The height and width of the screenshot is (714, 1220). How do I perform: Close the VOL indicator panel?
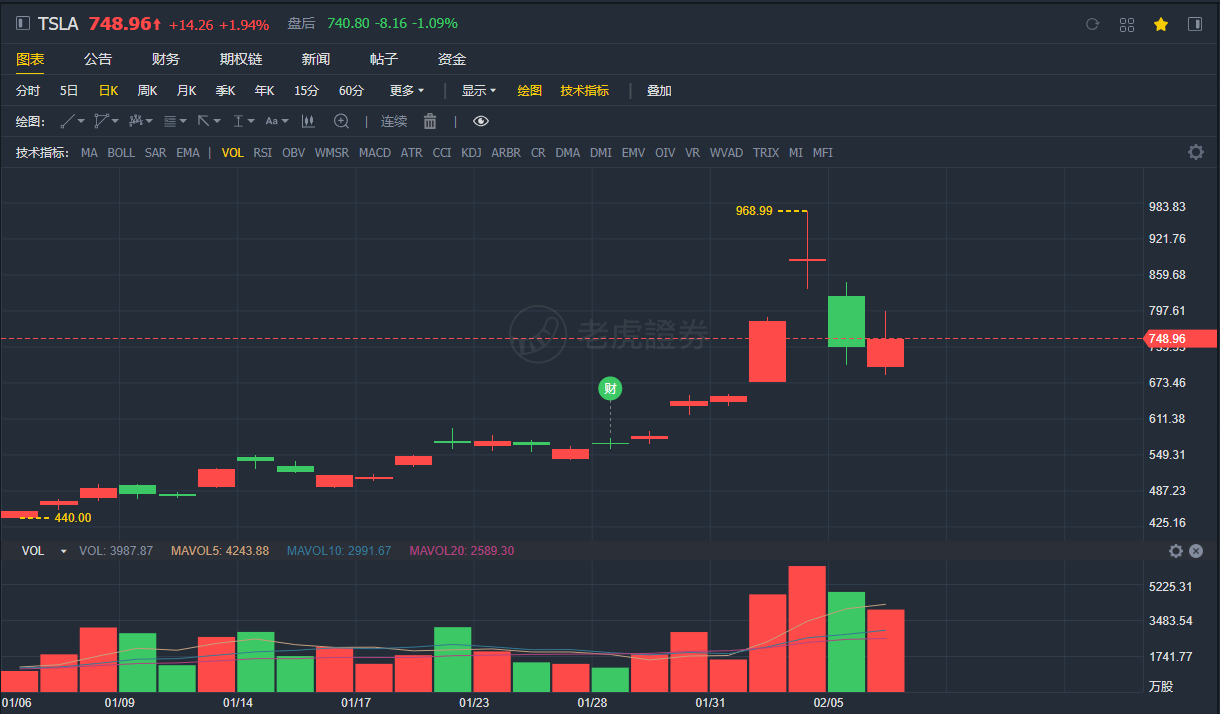(1196, 551)
